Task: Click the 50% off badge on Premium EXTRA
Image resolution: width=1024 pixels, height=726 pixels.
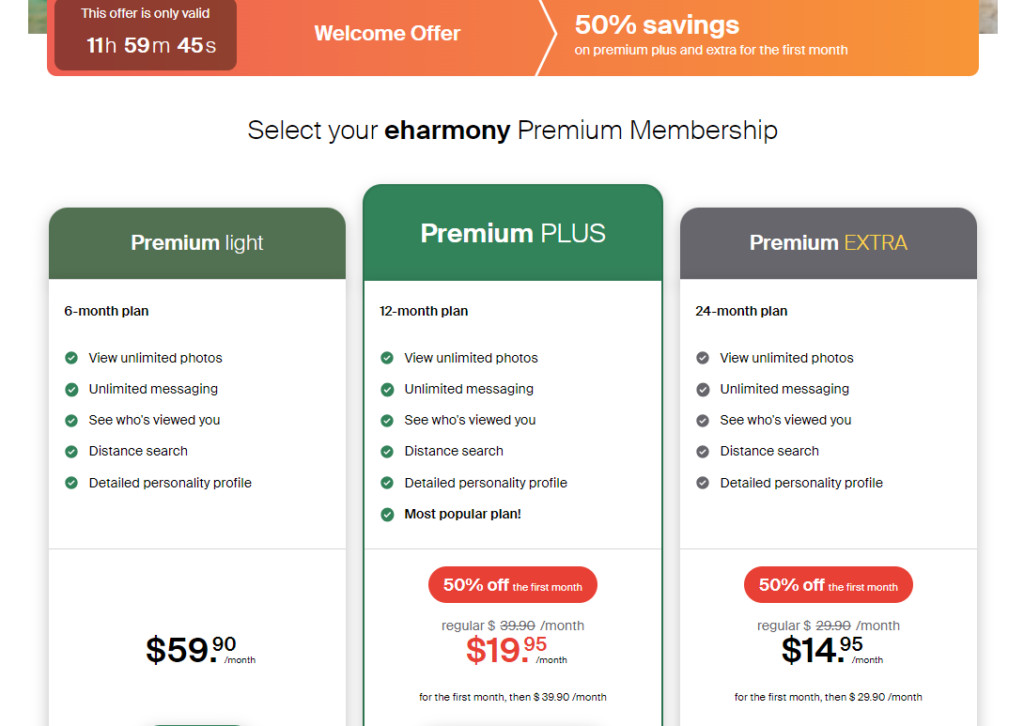Action: [x=827, y=584]
